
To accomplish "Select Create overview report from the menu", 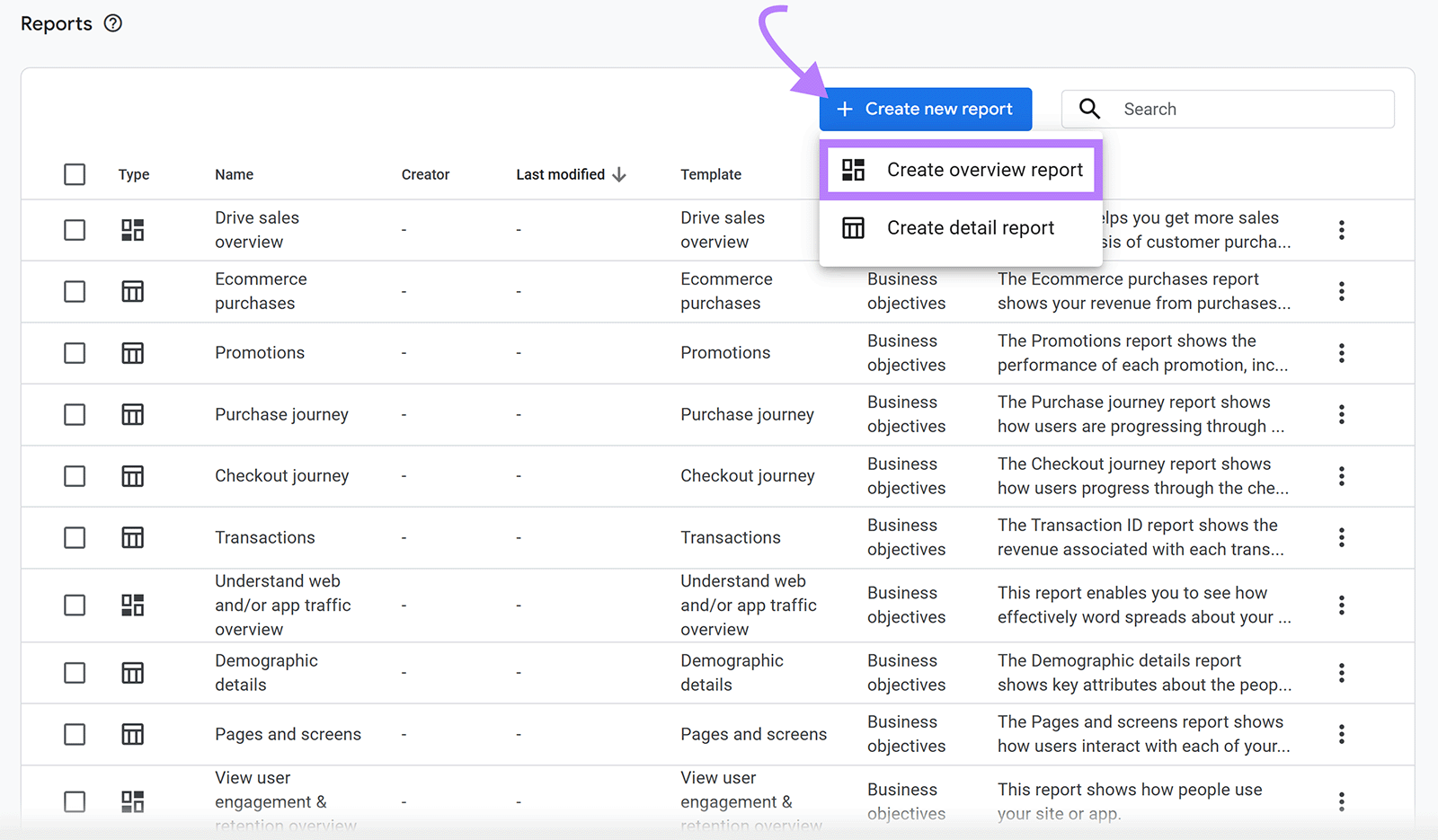I will click(x=962, y=169).
